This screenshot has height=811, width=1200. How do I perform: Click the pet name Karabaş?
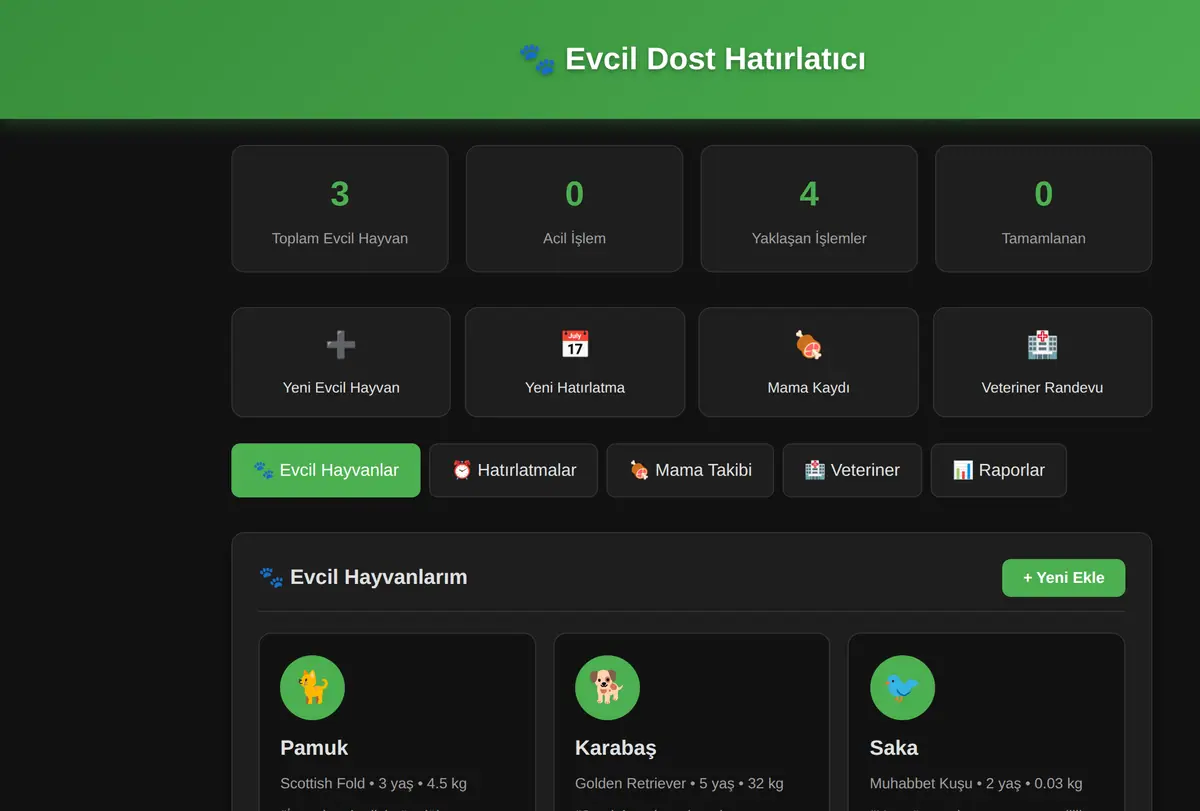(616, 748)
